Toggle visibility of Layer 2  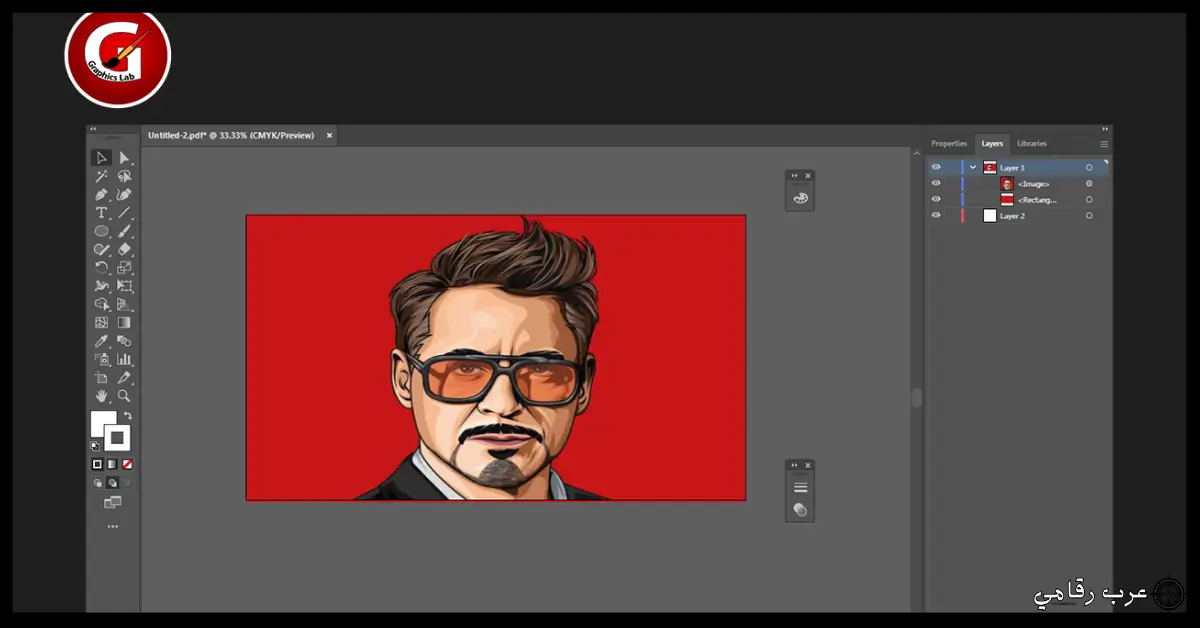(936, 215)
